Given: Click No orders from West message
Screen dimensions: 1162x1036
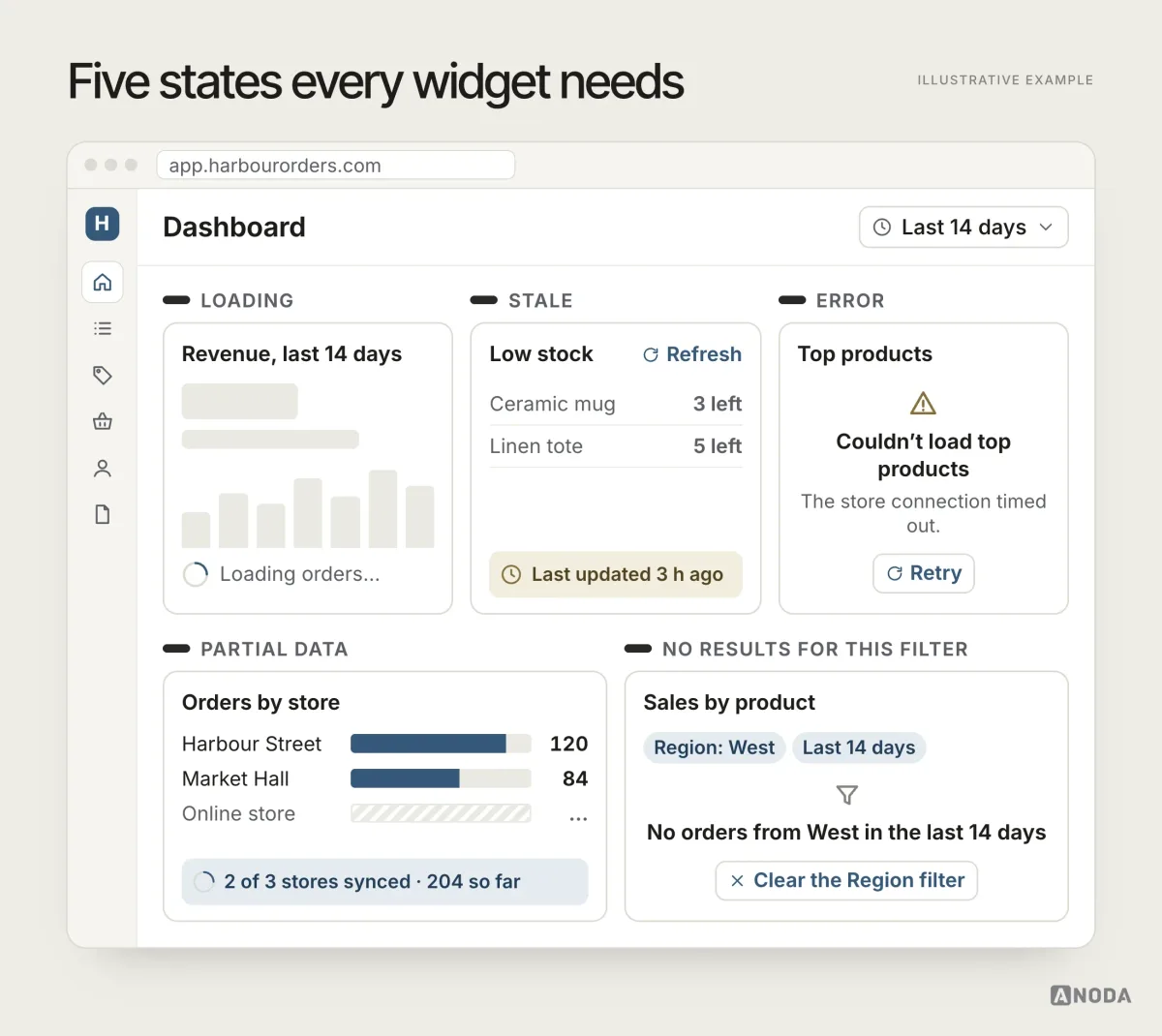Looking at the screenshot, I should tap(846, 833).
